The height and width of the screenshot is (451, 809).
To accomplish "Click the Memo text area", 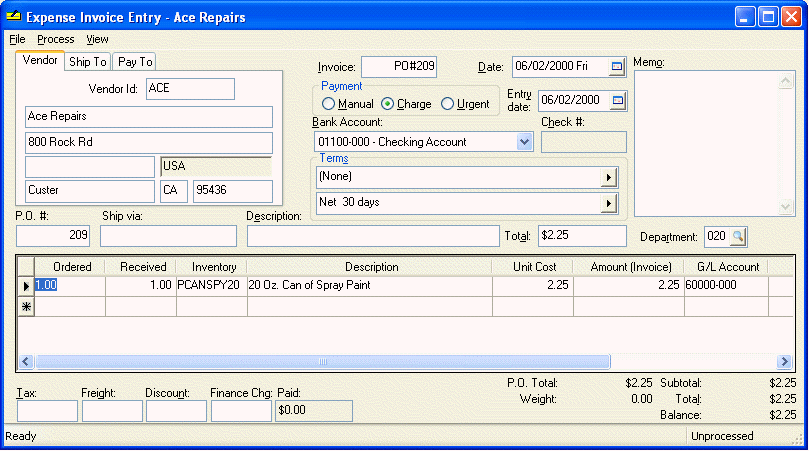I will click(x=707, y=143).
